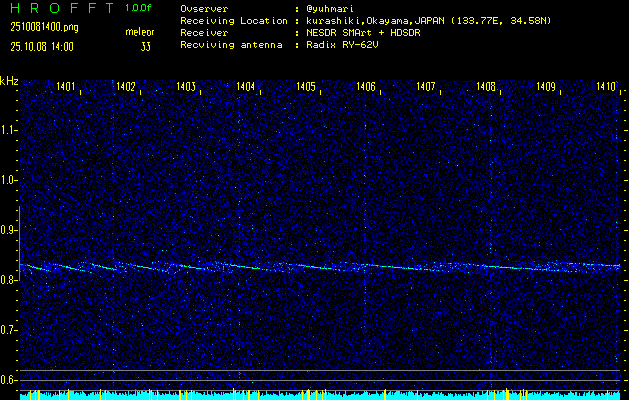Click the 1403 time marker
629x400 pixels.
[x=186, y=88]
